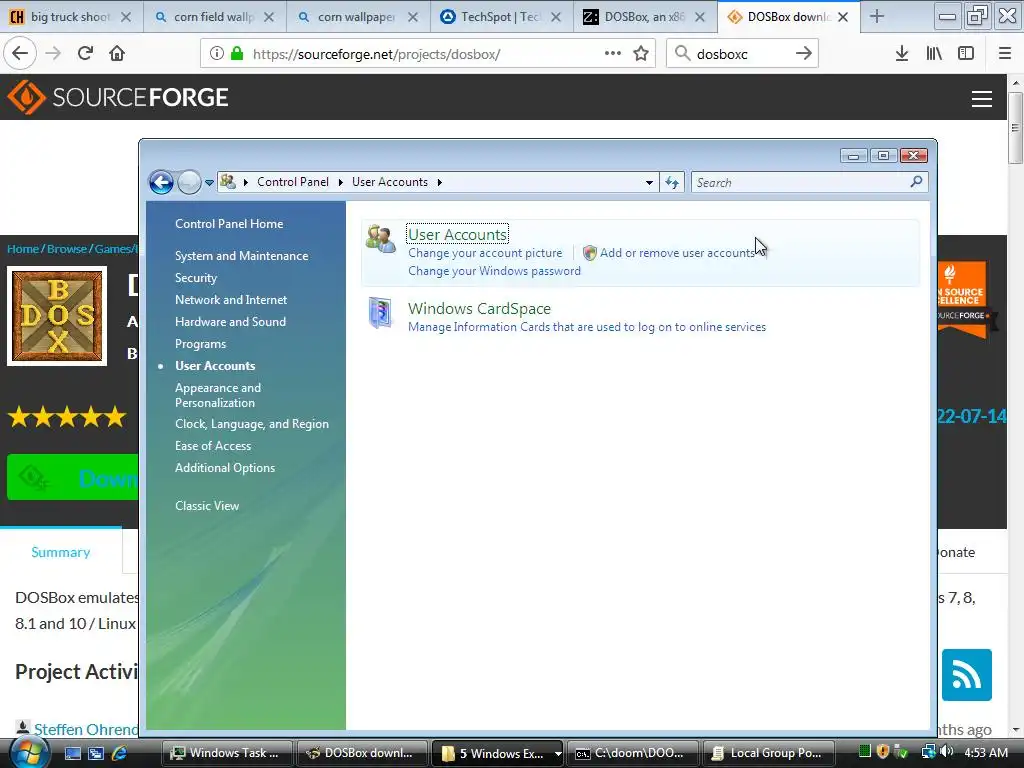Viewport: 1024px width, 768px height.
Task: Switch to big truck shoot browser tab
Action: [x=71, y=17]
